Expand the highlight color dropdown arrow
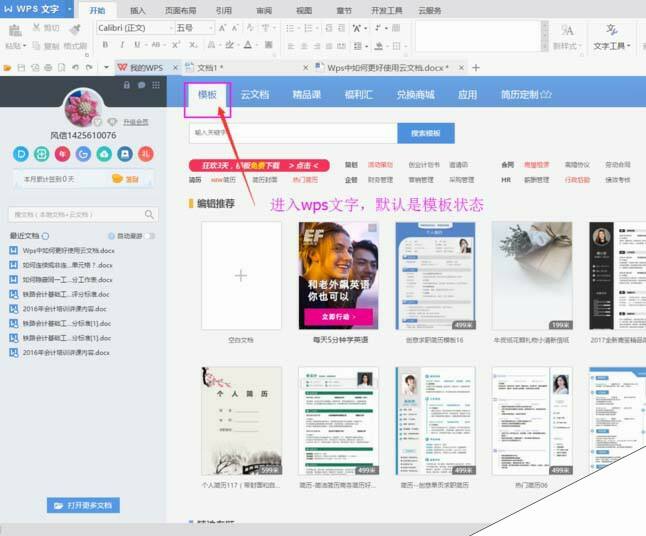646x536 pixels. [238, 44]
